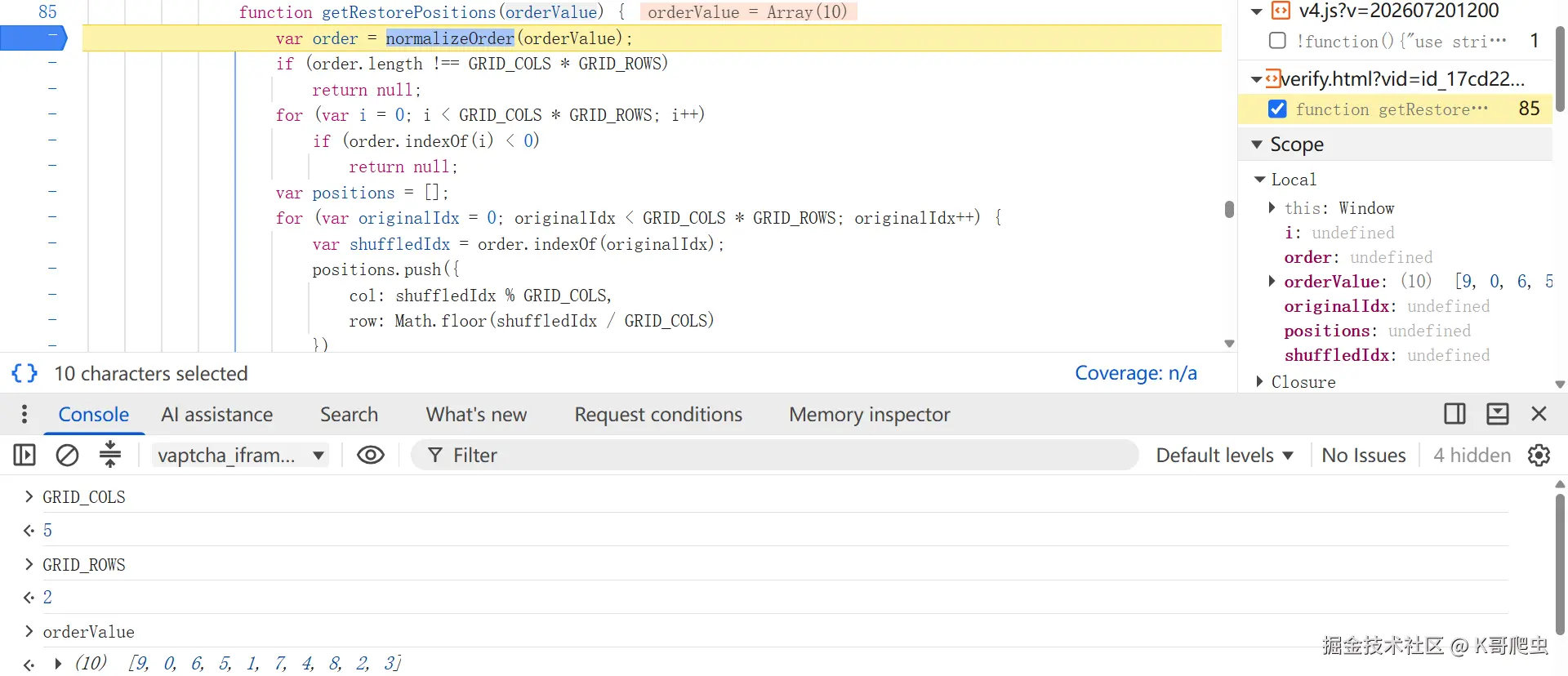Open the Memory inspector tab
Viewport: 1568px width, 676px height.
pyautogui.click(x=870, y=414)
